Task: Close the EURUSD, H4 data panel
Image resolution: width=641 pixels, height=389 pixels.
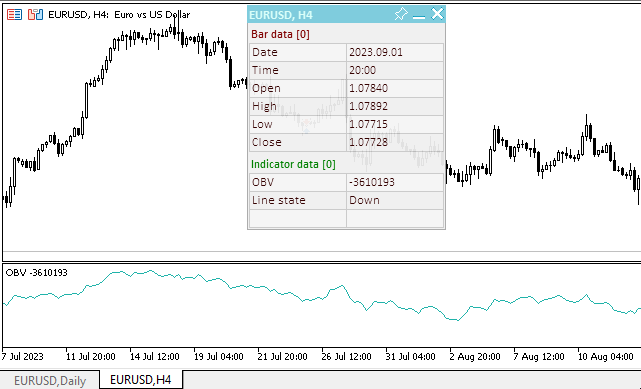Action: [437, 14]
